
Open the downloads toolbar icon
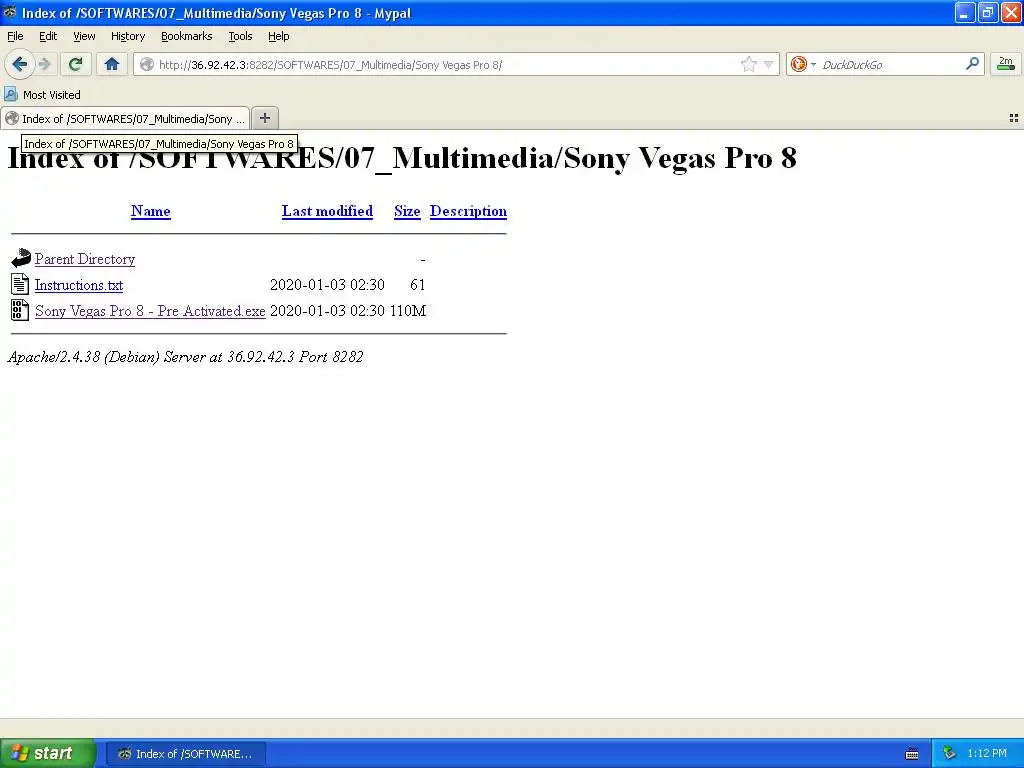(1006, 64)
